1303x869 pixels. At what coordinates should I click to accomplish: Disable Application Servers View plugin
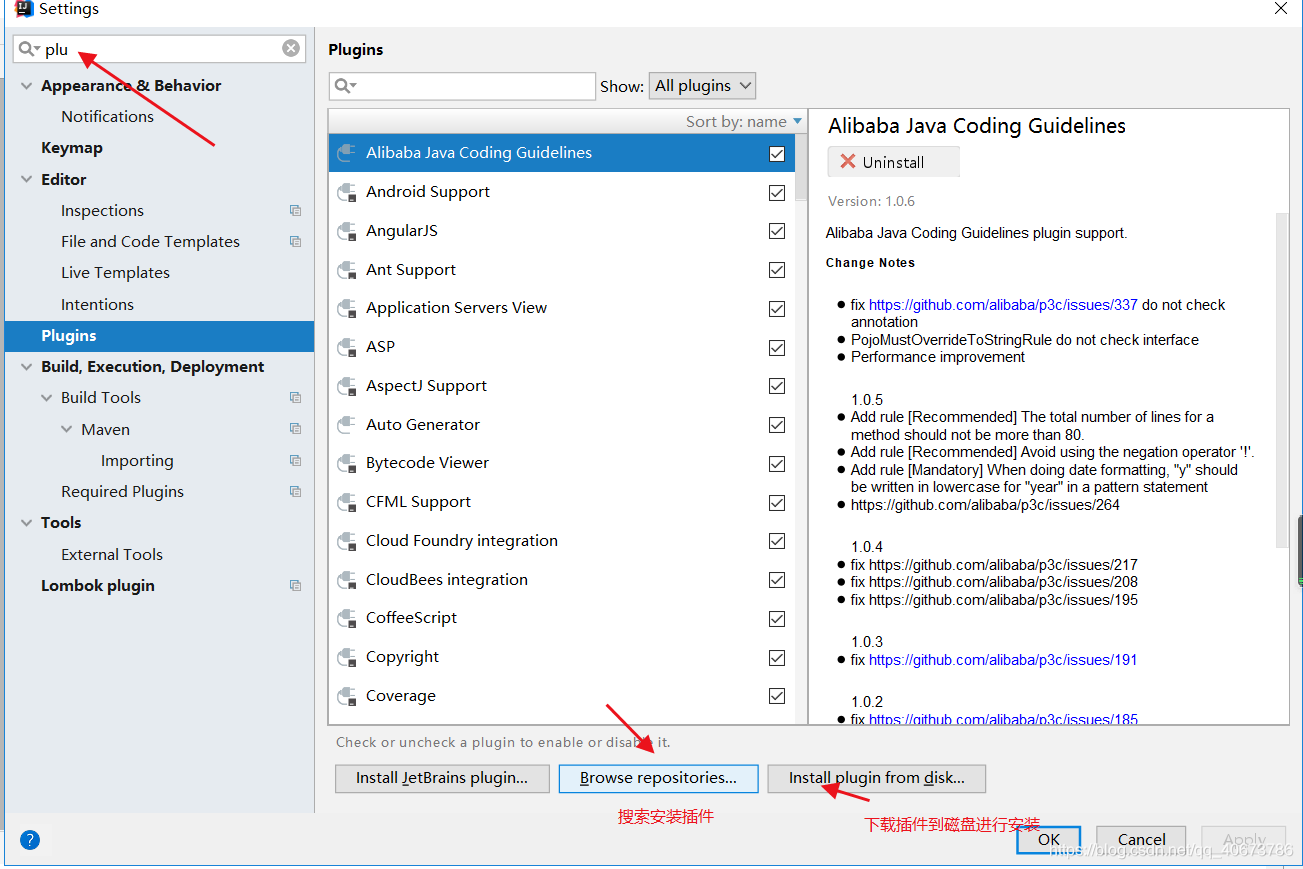(x=777, y=309)
